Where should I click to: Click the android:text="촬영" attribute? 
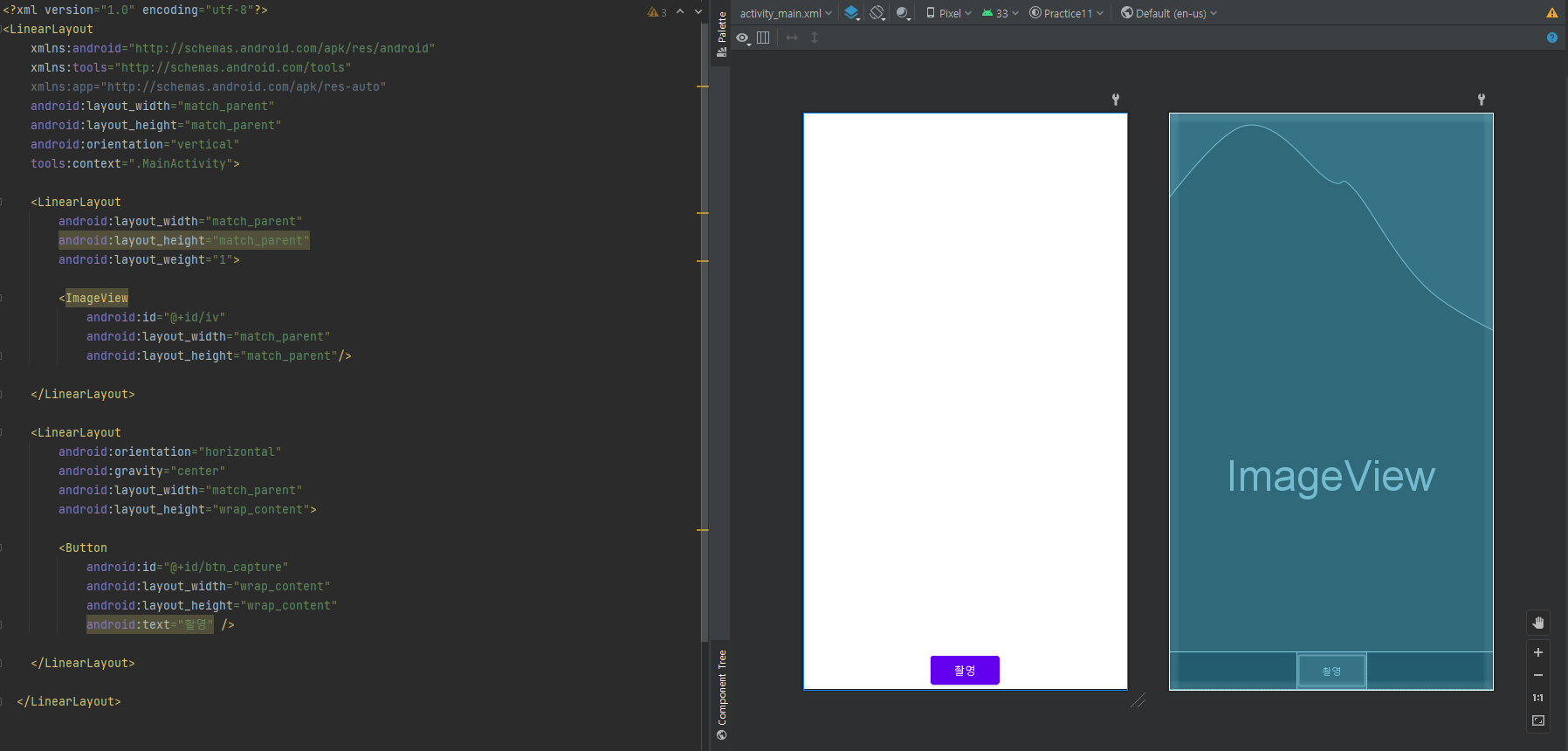click(149, 624)
